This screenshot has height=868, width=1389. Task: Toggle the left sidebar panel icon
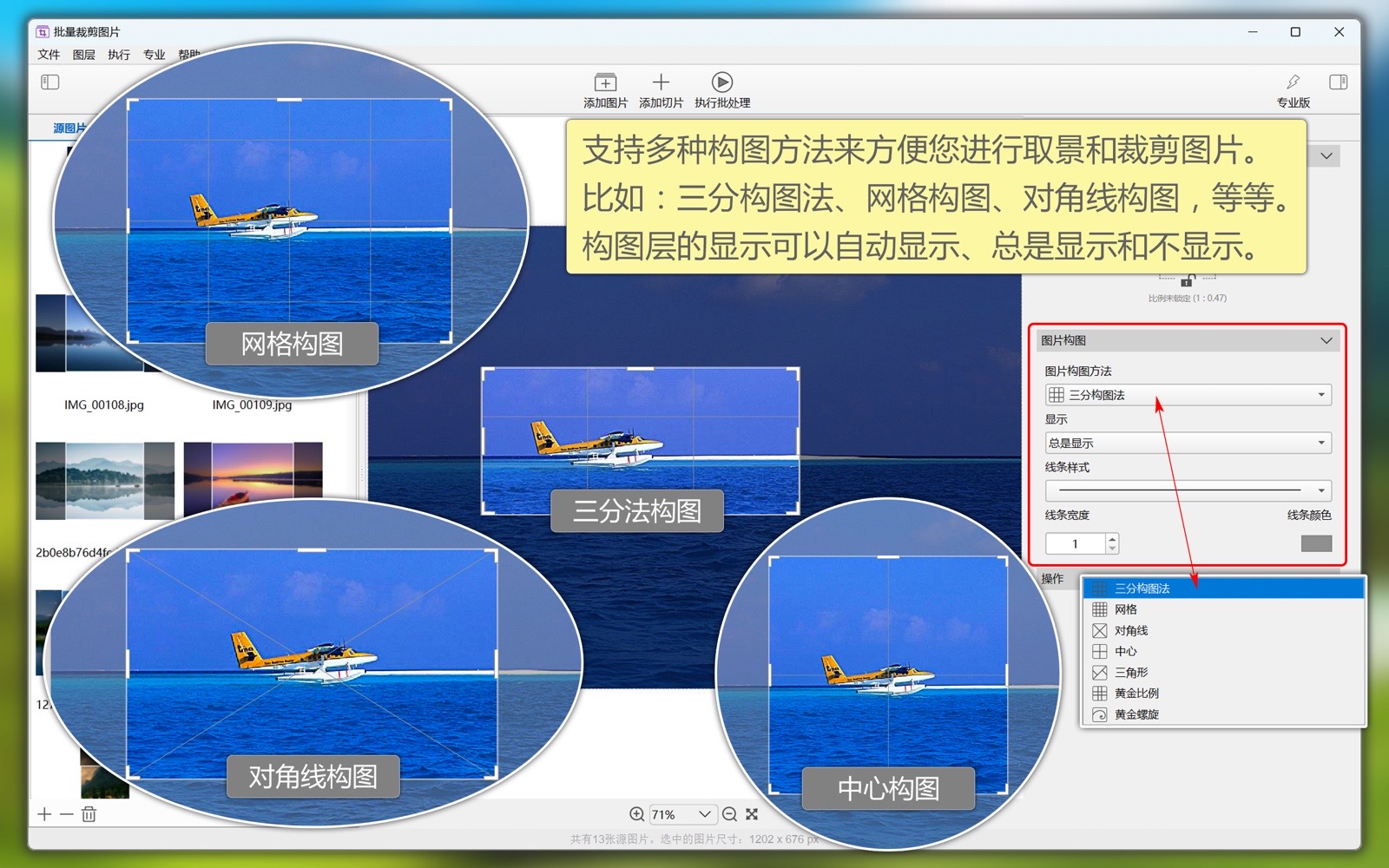[50, 82]
